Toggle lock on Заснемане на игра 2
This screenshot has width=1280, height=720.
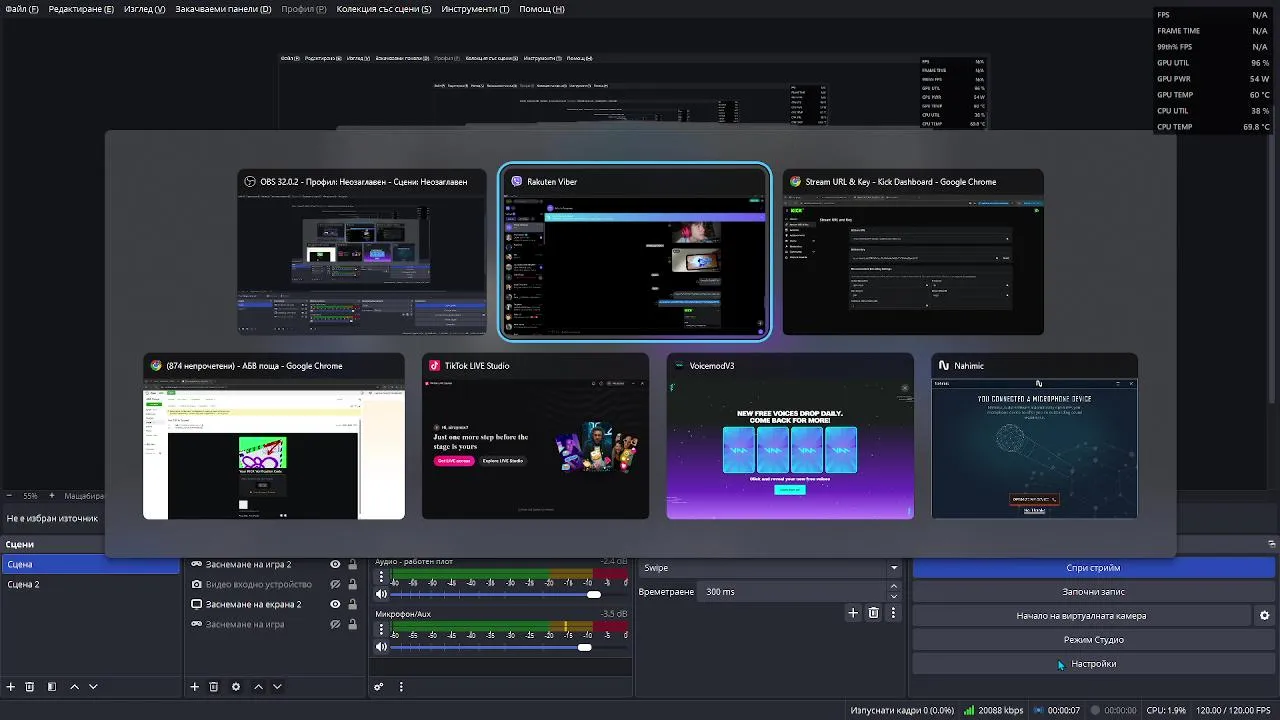click(x=352, y=565)
